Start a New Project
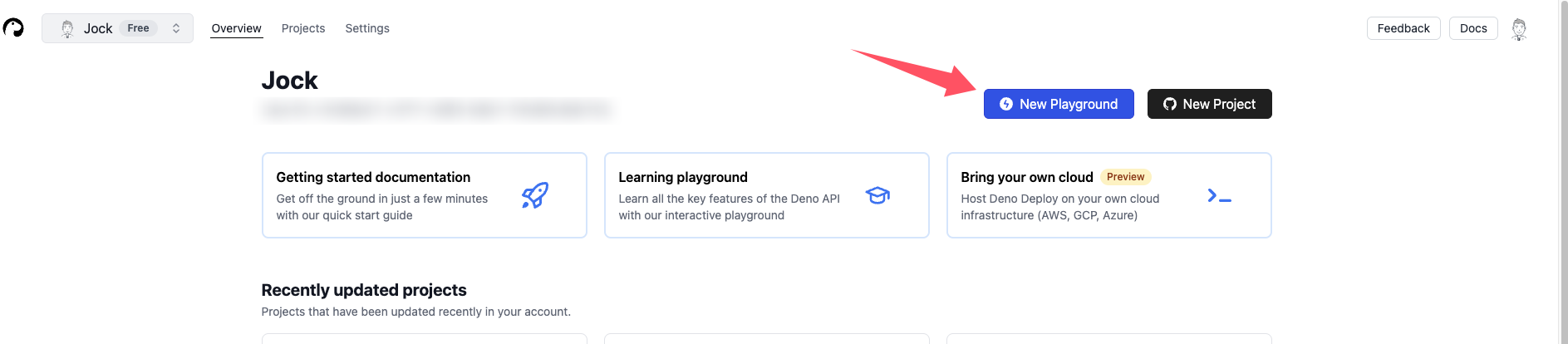Image resolution: width=1568 pixels, height=344 pixels. tap(1209, 104)
